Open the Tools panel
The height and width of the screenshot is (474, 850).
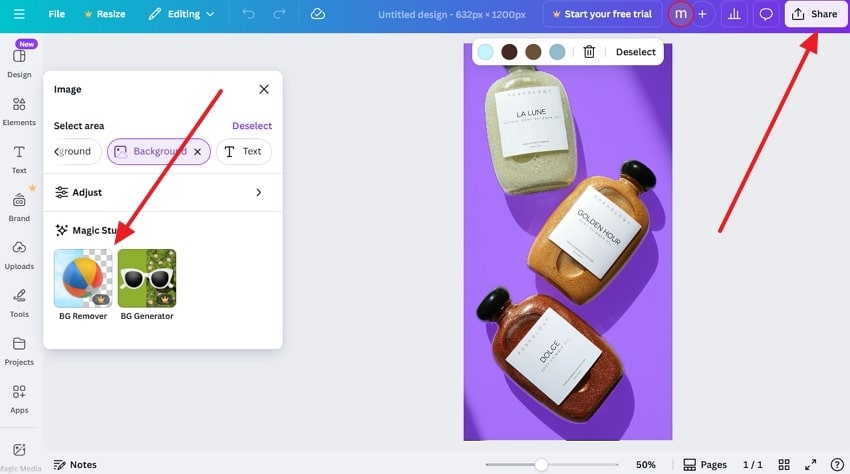19,303
